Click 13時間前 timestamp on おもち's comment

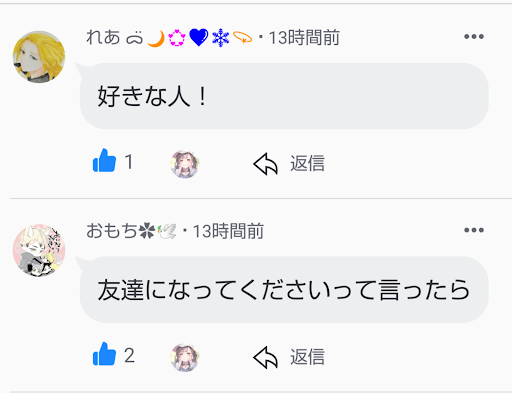tap(228, 231)
